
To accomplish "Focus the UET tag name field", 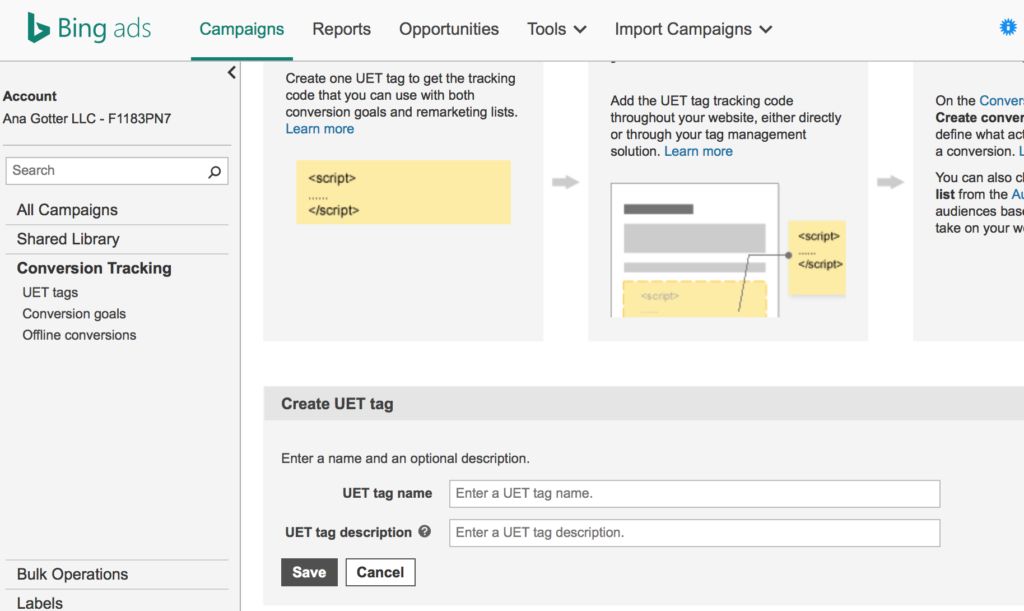I will click(694, 494).
